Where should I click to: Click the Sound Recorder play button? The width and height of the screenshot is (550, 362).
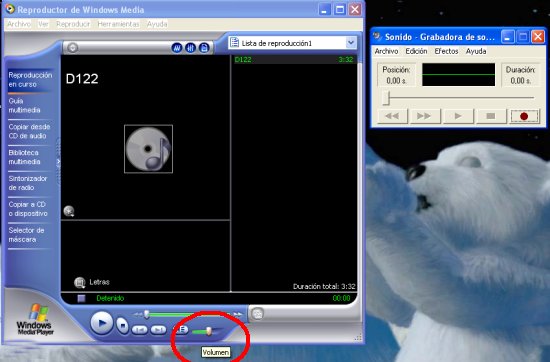point(458,116)
